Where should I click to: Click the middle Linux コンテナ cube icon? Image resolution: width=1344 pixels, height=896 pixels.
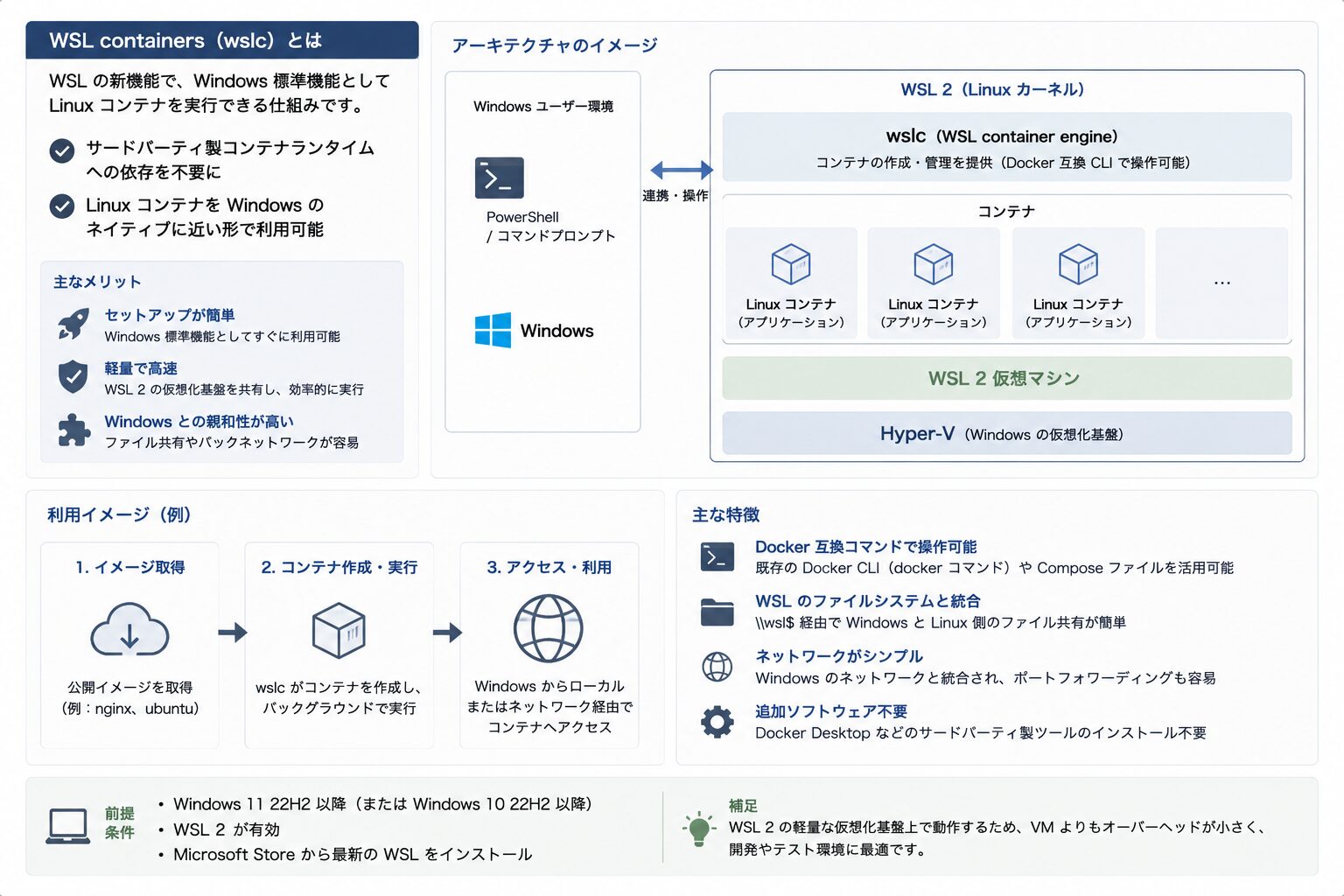click(x=933, y=264)
